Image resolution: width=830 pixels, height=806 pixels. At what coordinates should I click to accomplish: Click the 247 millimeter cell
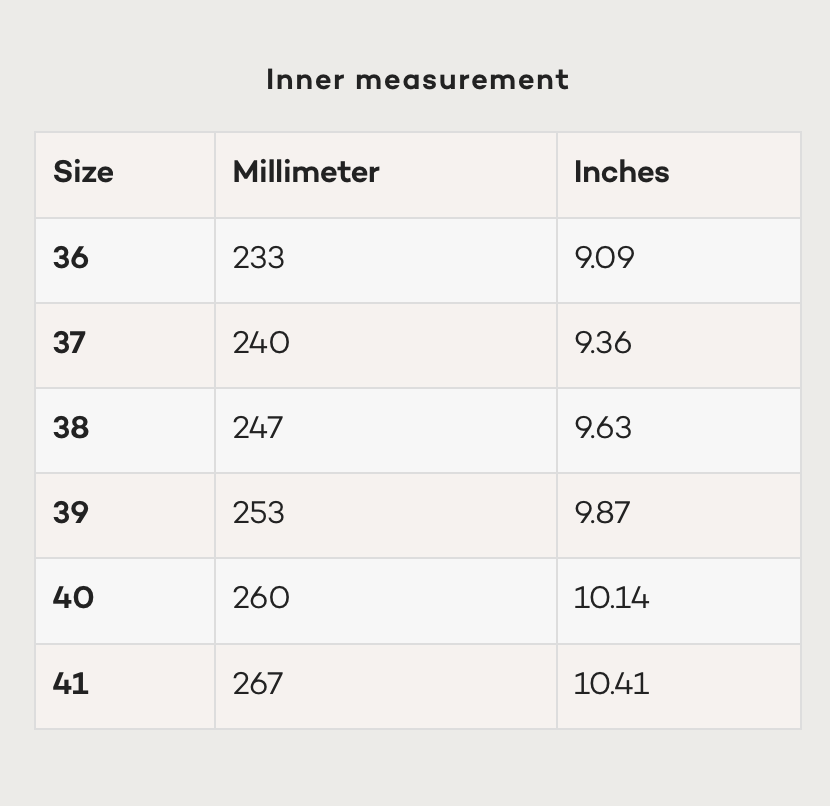point(258,428)
